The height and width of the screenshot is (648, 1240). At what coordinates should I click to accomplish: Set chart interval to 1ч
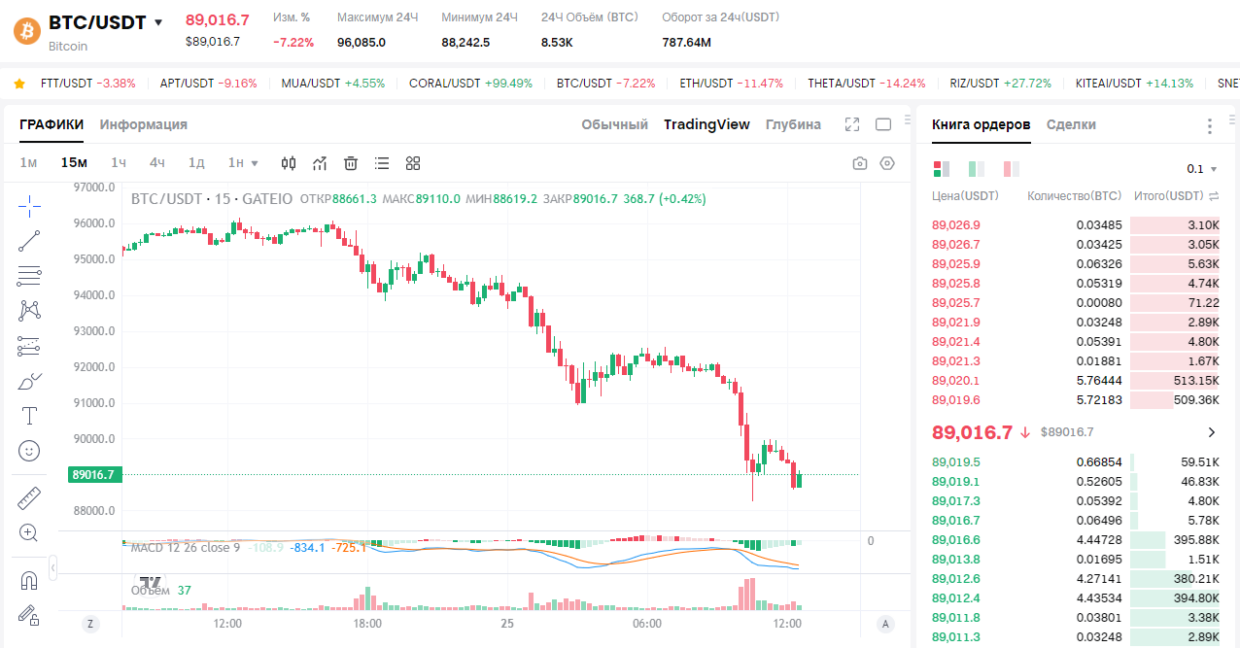(x=119, y=163)
